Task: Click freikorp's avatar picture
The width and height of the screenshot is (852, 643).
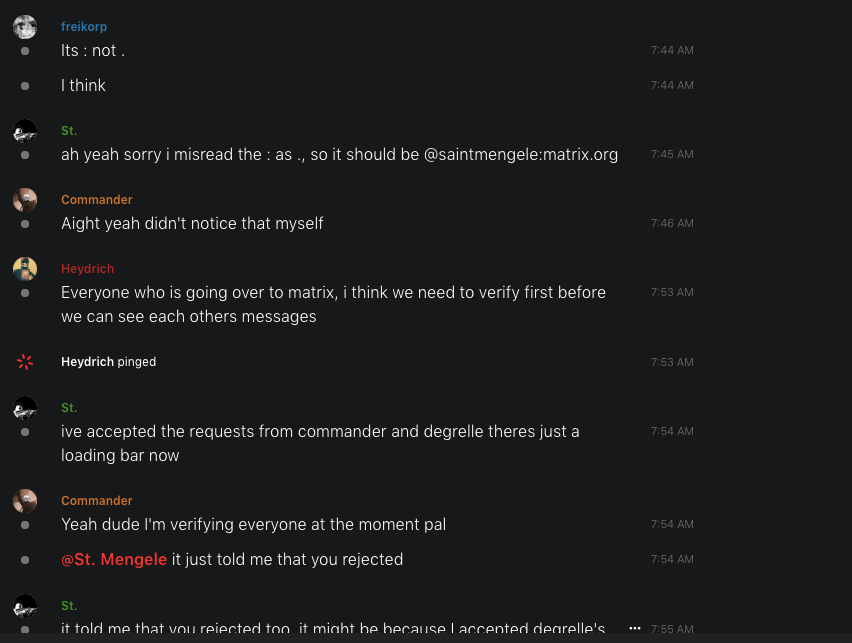Action: [25, 27]
